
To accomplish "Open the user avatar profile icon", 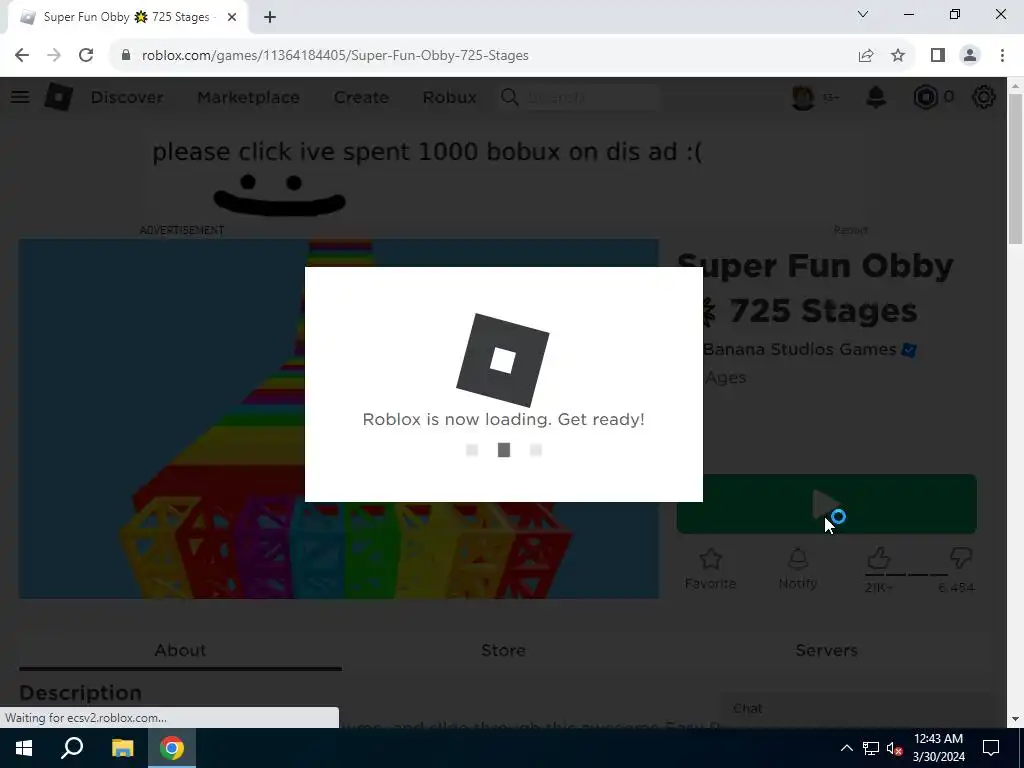I will pos(803,97).
